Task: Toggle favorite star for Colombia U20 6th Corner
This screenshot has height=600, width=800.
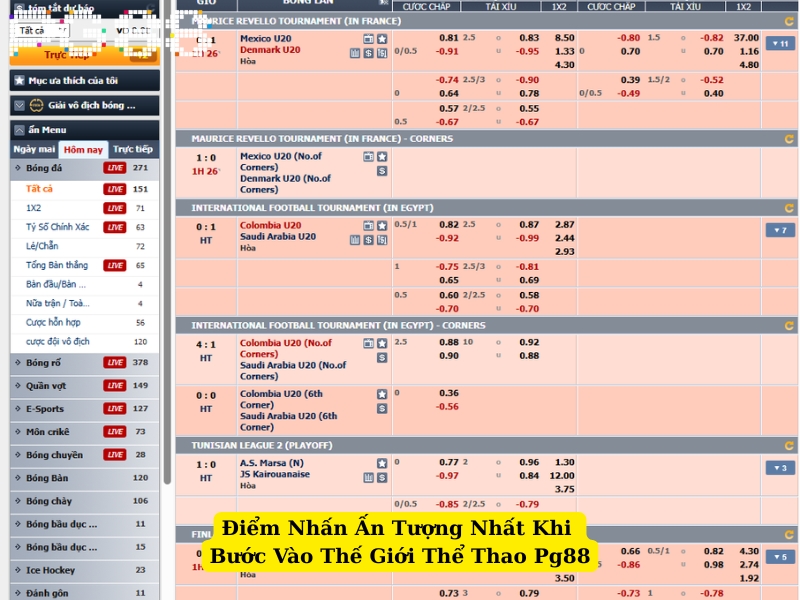Action: click(x=382, y=394)
